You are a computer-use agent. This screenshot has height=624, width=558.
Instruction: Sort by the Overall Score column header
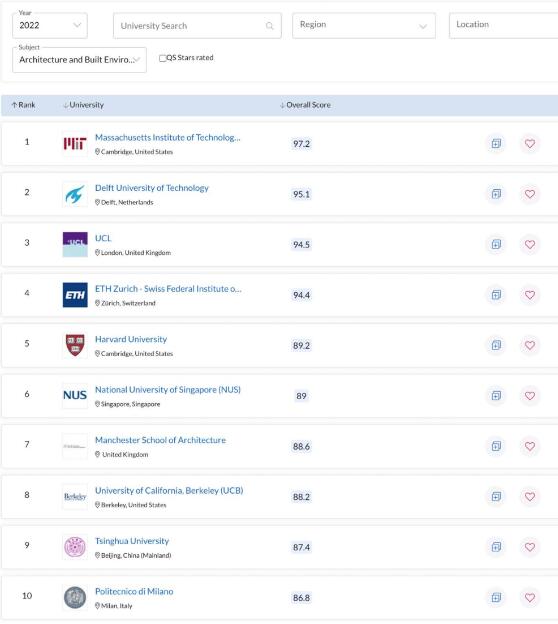click(305, 105)
